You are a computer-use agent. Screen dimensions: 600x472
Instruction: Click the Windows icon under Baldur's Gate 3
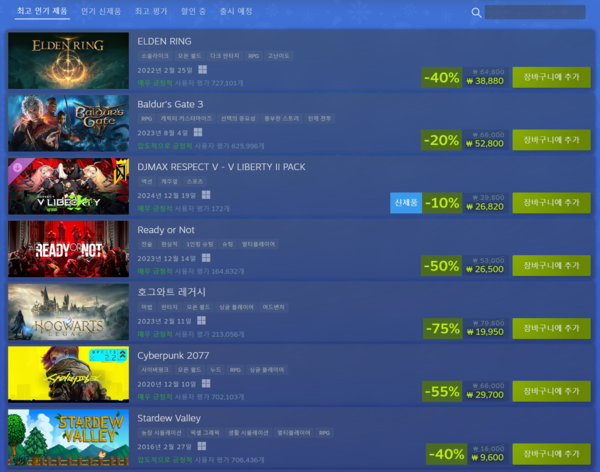[x=198, y=132]
